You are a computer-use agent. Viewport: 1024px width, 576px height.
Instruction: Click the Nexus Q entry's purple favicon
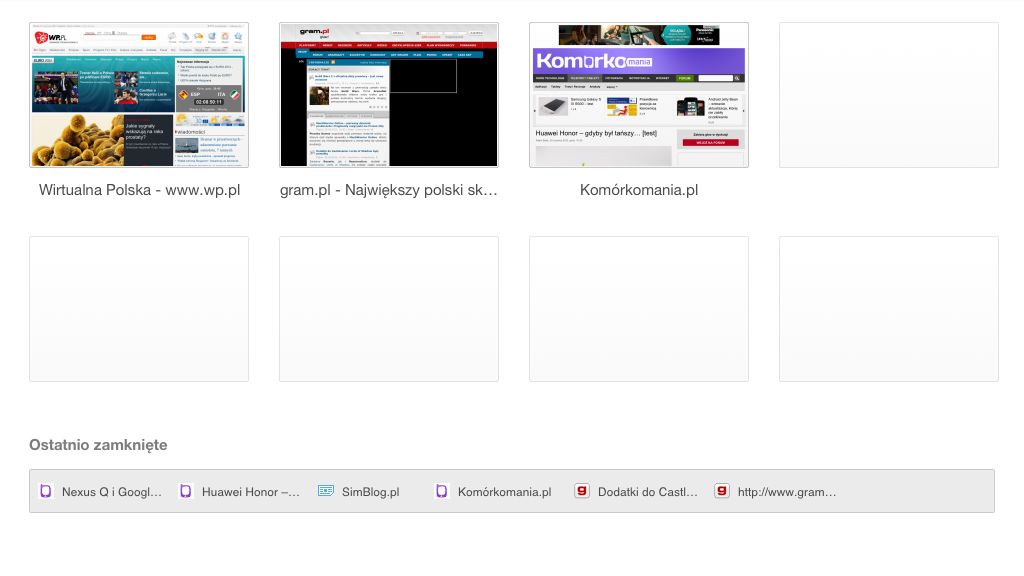(46, 491)
